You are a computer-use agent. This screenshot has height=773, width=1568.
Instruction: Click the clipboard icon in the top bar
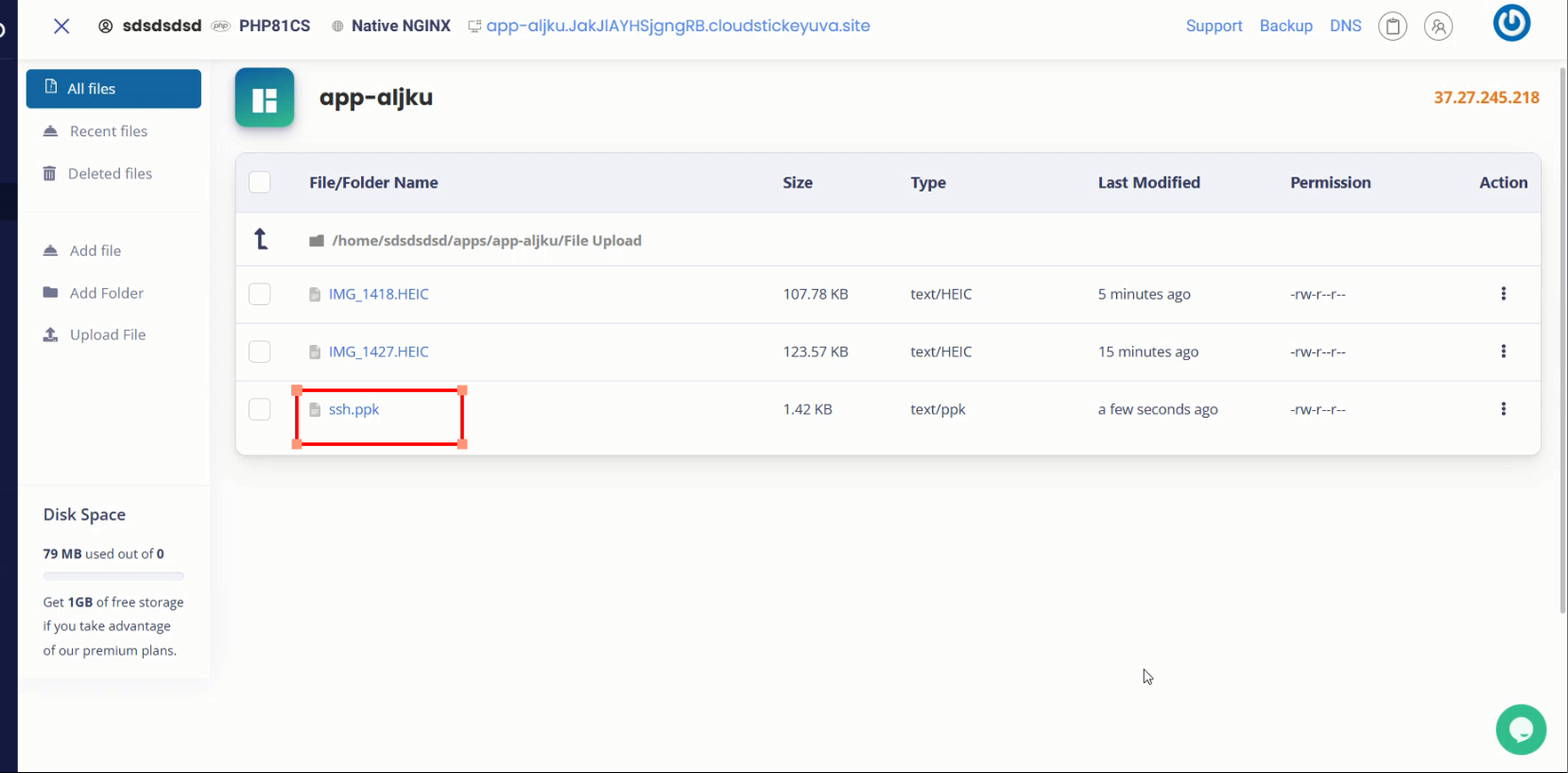pyautogui.click(x=1392, y=26)
